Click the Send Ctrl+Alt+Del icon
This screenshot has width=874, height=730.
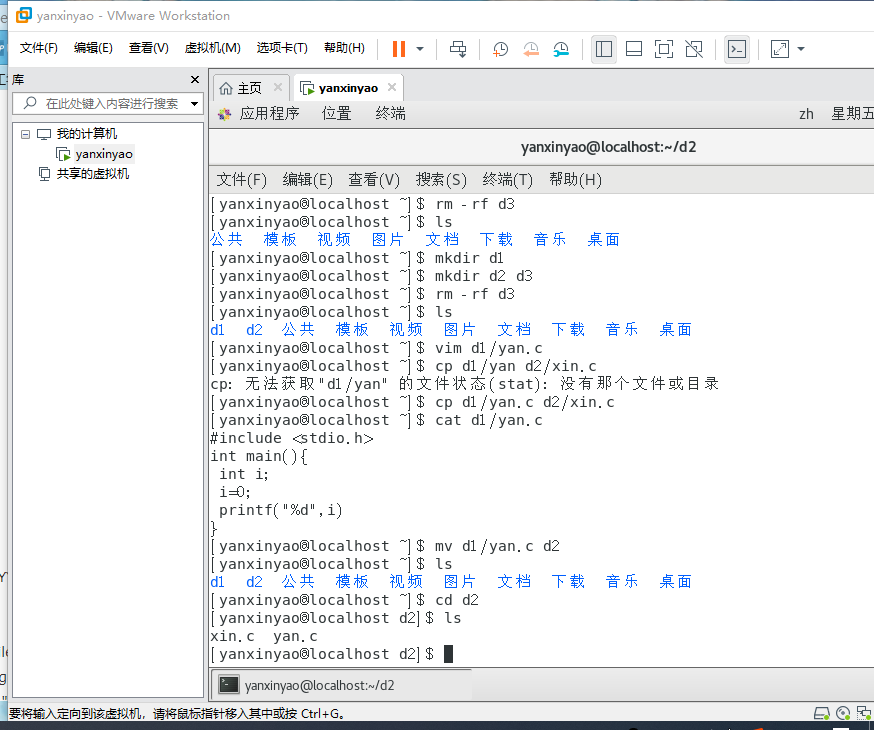click(458, 49)
